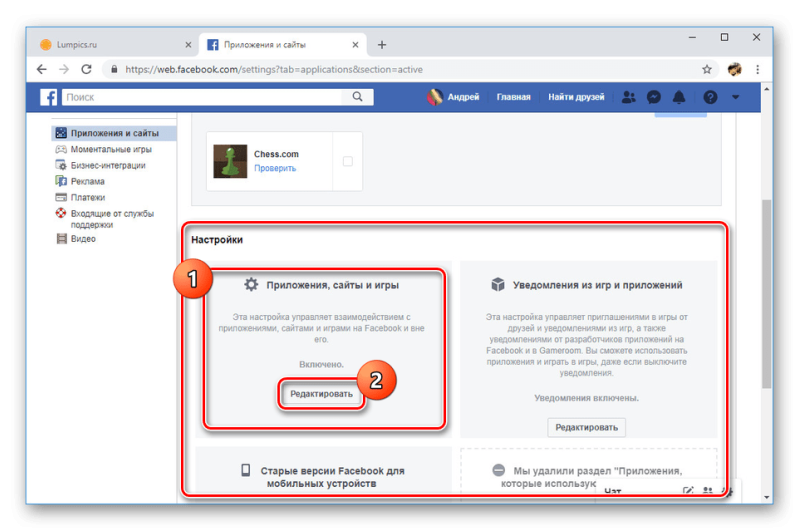Open Найти друзей link
800x531 pixels.
pos(576,97)
